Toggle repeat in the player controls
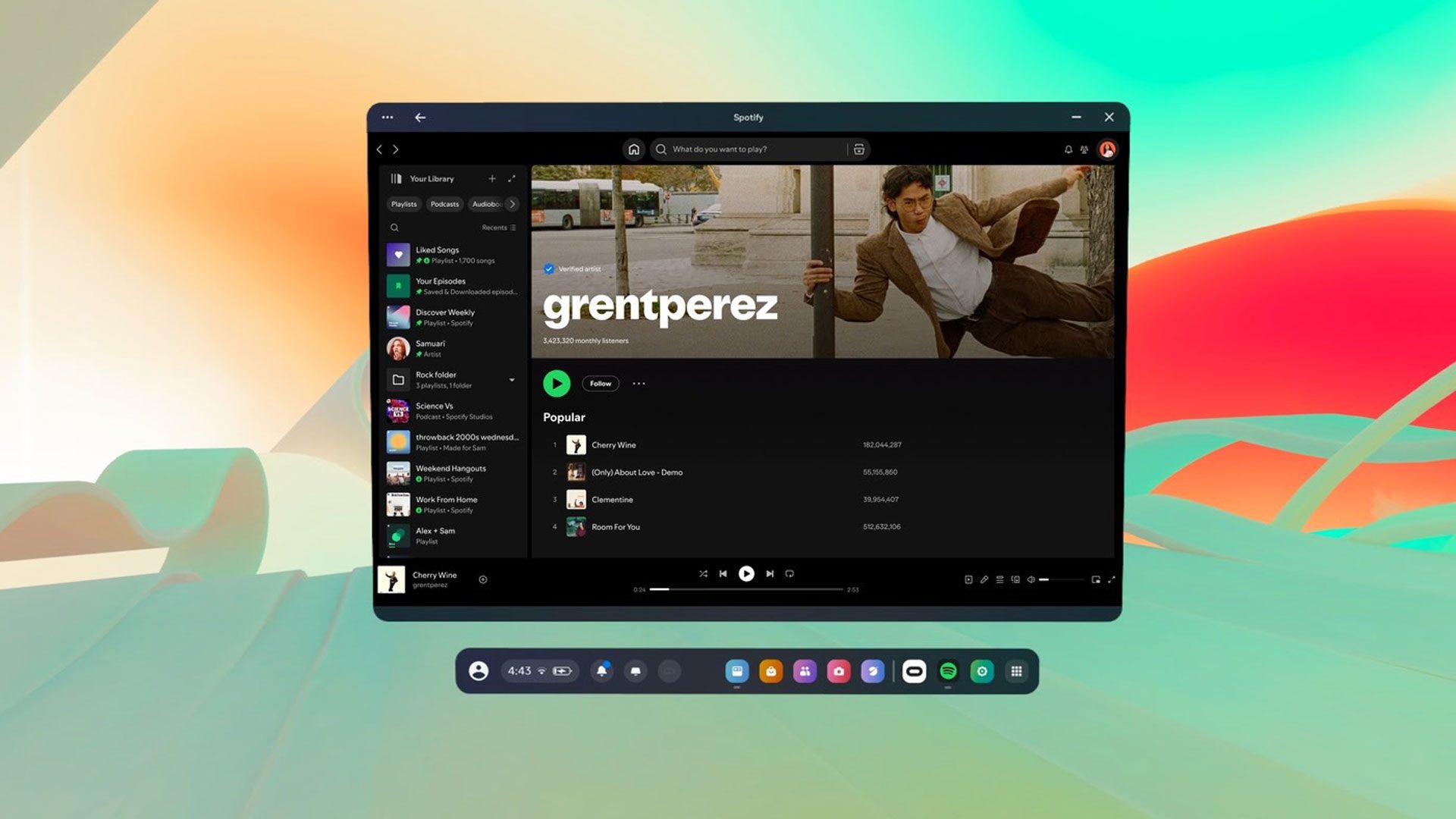 pos(789,574)
